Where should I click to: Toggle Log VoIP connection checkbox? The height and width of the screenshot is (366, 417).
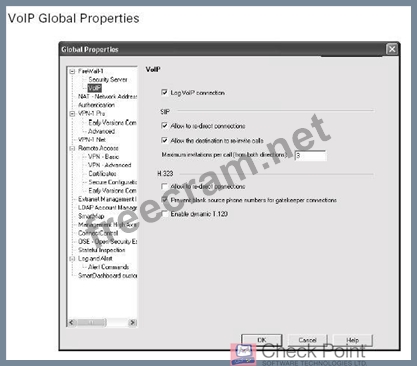pos(164,92)
